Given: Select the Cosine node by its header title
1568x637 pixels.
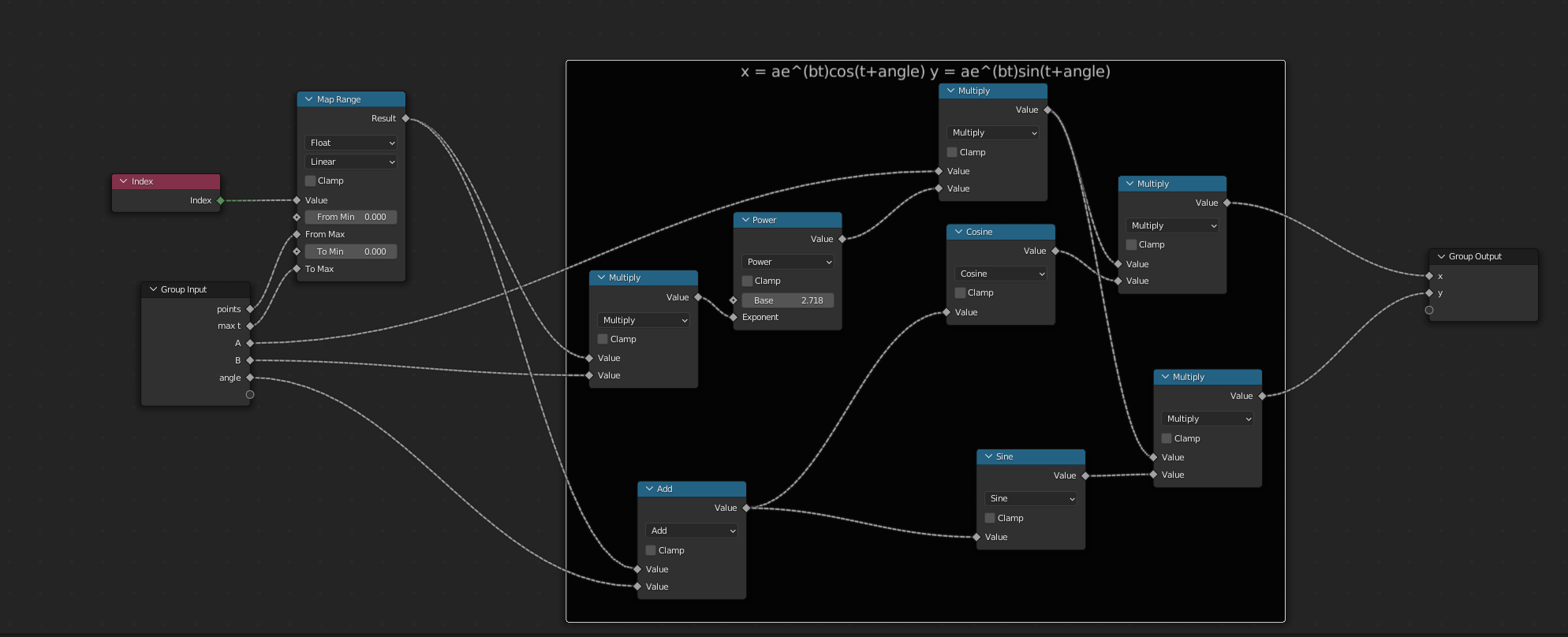Looking at the screenshot, I should click(979, 232).
